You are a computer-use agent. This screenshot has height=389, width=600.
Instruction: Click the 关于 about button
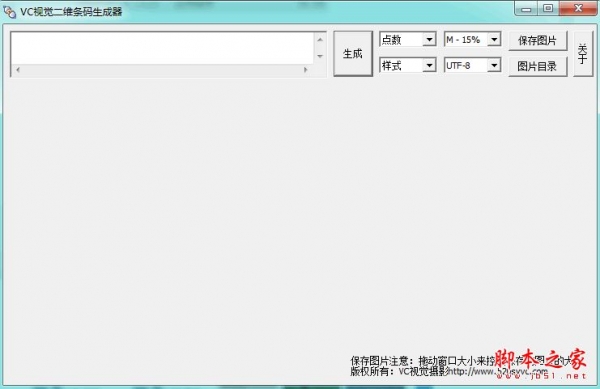tap(583, 54)
